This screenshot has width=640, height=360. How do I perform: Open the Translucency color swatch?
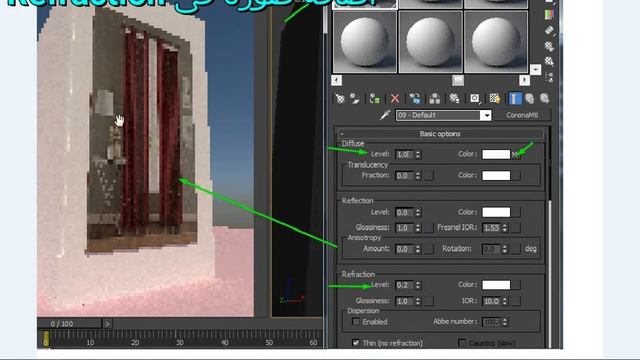tap(496, 176)
